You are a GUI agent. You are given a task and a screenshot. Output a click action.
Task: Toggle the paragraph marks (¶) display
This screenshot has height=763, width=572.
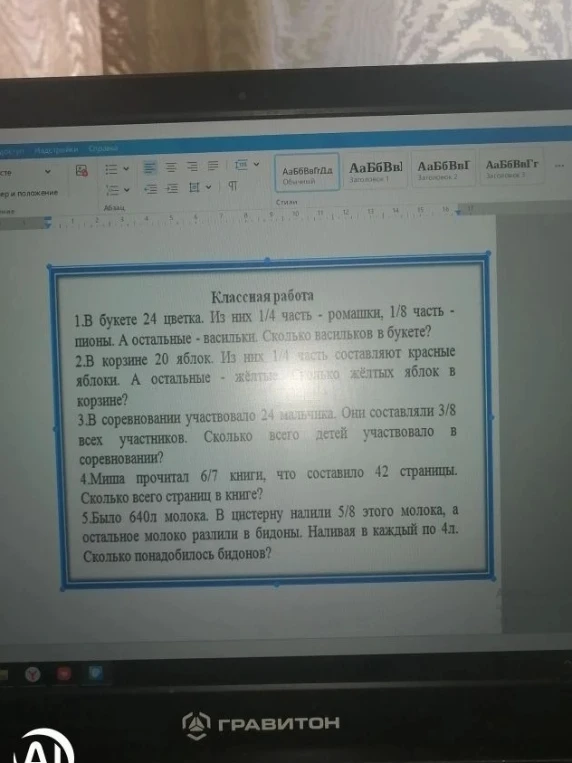tap(233, 186)
